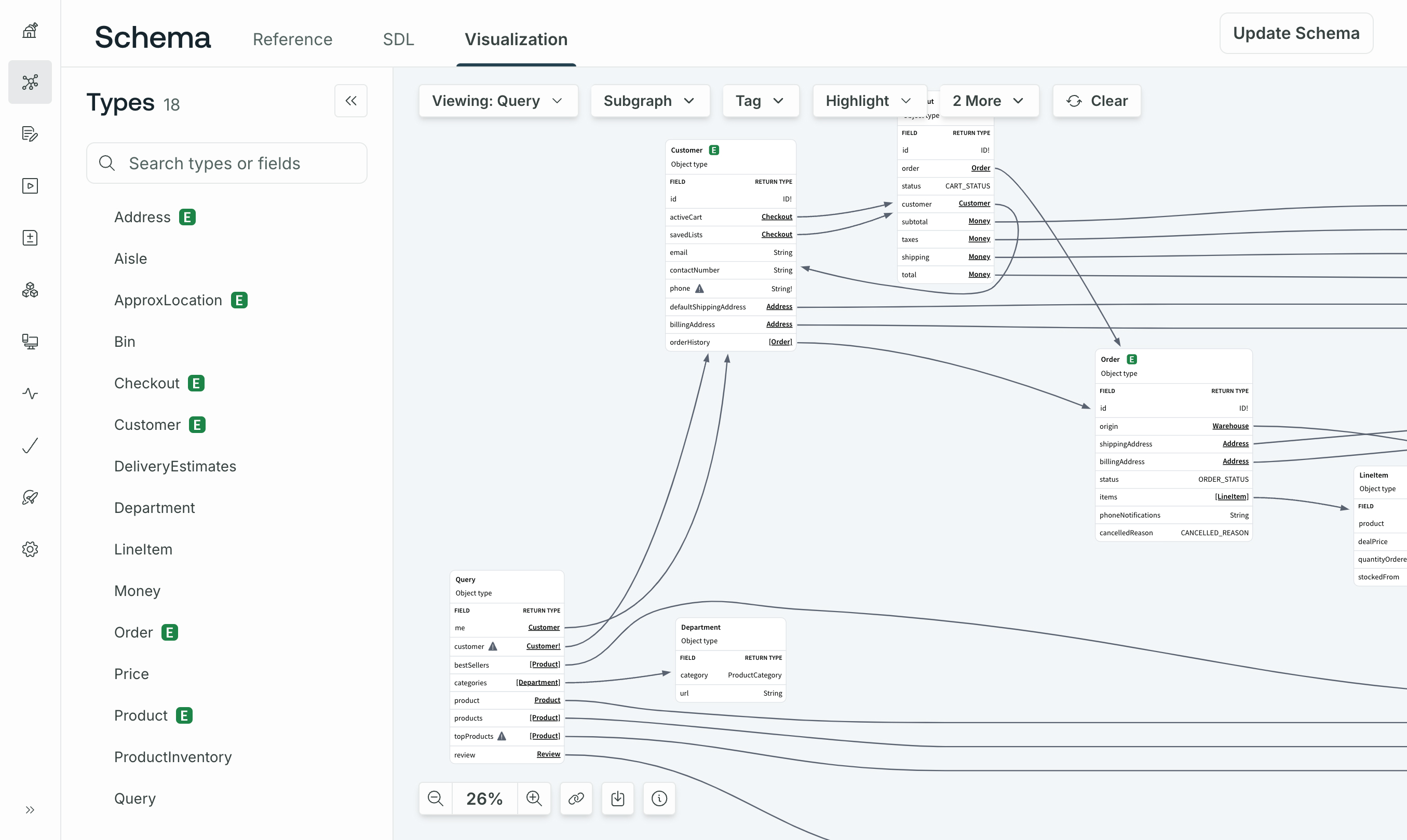Click warning icon beside topProducts field
This screenshot has height=840, width=1407.
(x=502, y=736)
